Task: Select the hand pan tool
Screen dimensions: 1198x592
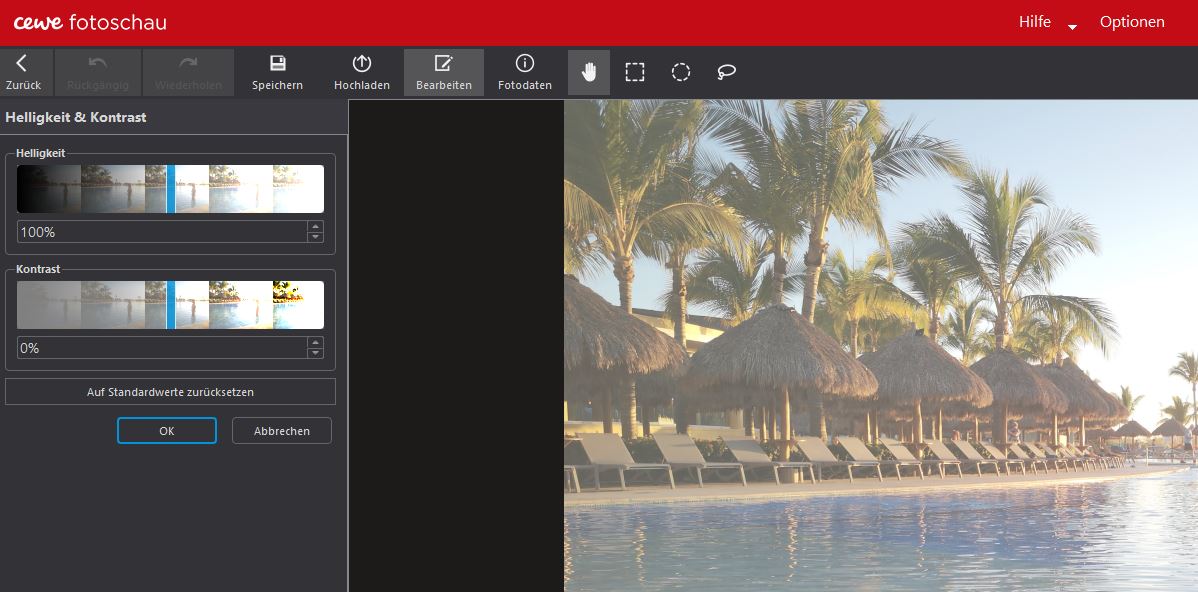Action: (x=589, y=72)
